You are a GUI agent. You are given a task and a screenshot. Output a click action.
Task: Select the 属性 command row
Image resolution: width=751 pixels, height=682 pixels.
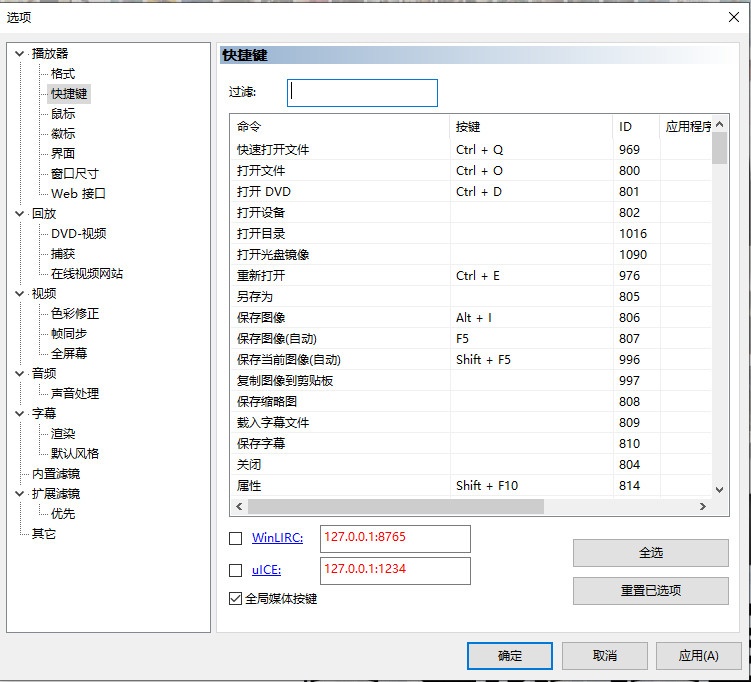pyautogui.click(x=471, y=486)
